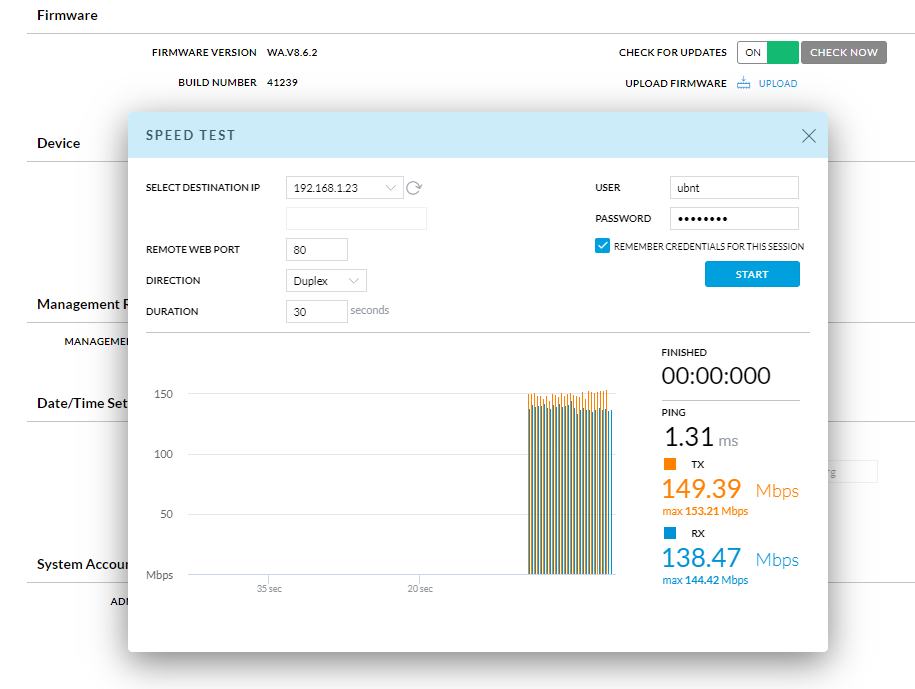Click the max 153.21 Mbps text
915x689 pixels.
pos(705,511)
